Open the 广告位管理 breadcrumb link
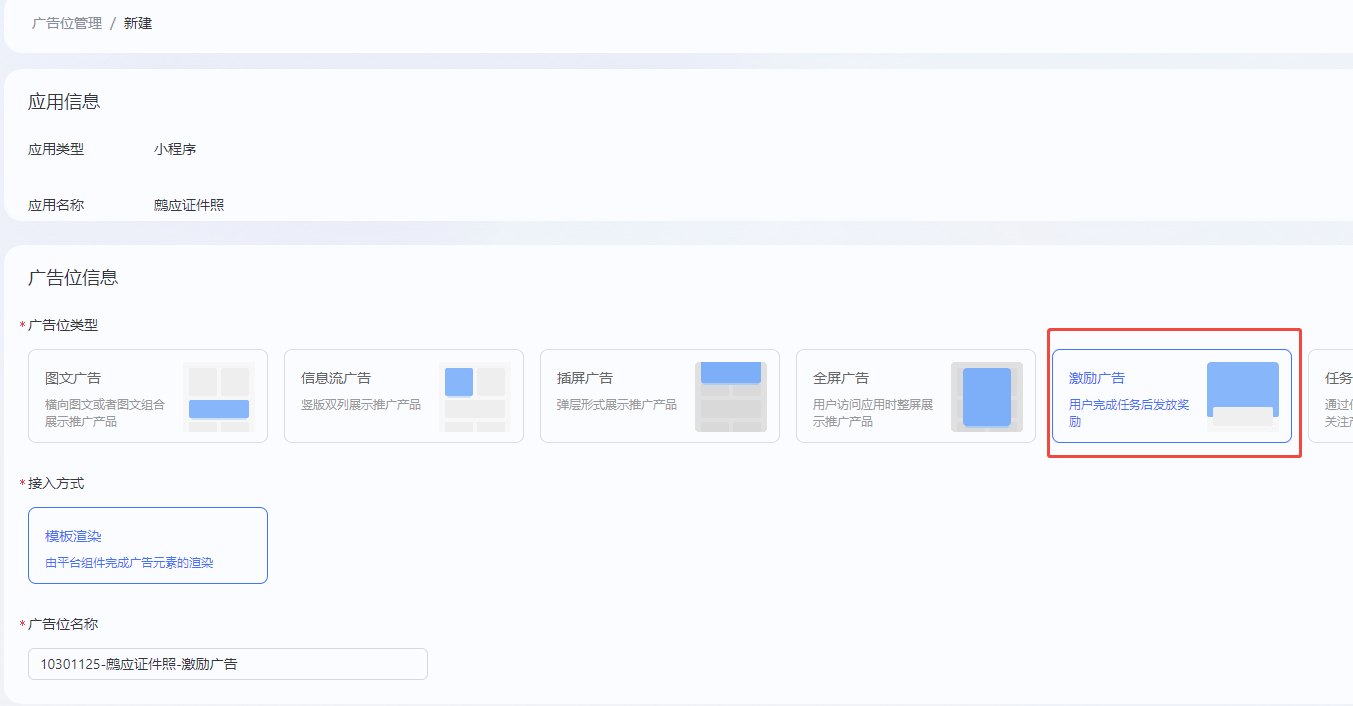Viewport: 1353px width, 706px height. pyautogui.click(x=66, y=23)
